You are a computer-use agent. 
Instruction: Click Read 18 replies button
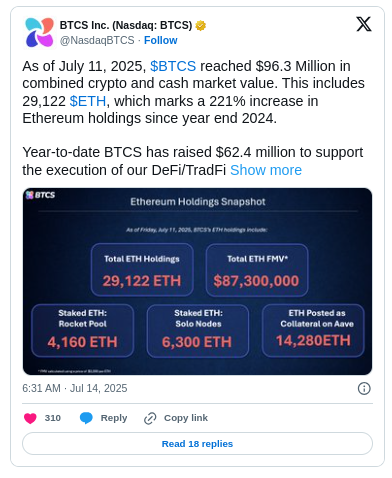pyautogui.click(x=197, y=444)
